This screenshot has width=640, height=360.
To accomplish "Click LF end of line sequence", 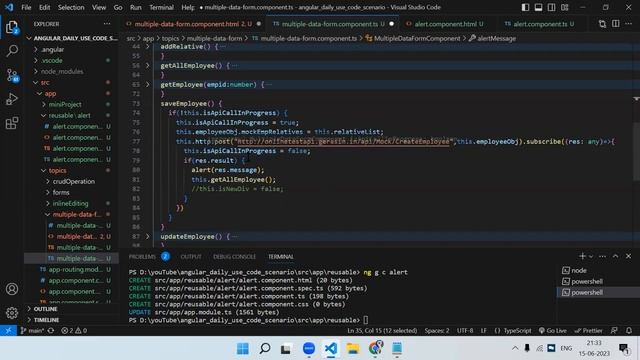I will click(x=484, y=331).
